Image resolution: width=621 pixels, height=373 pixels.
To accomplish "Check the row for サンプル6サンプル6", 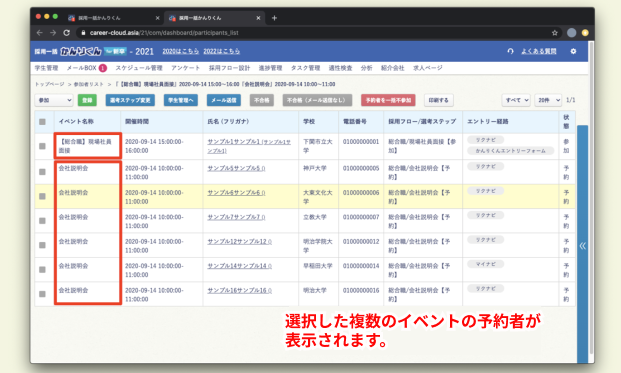I will click(x=42, y=196).
